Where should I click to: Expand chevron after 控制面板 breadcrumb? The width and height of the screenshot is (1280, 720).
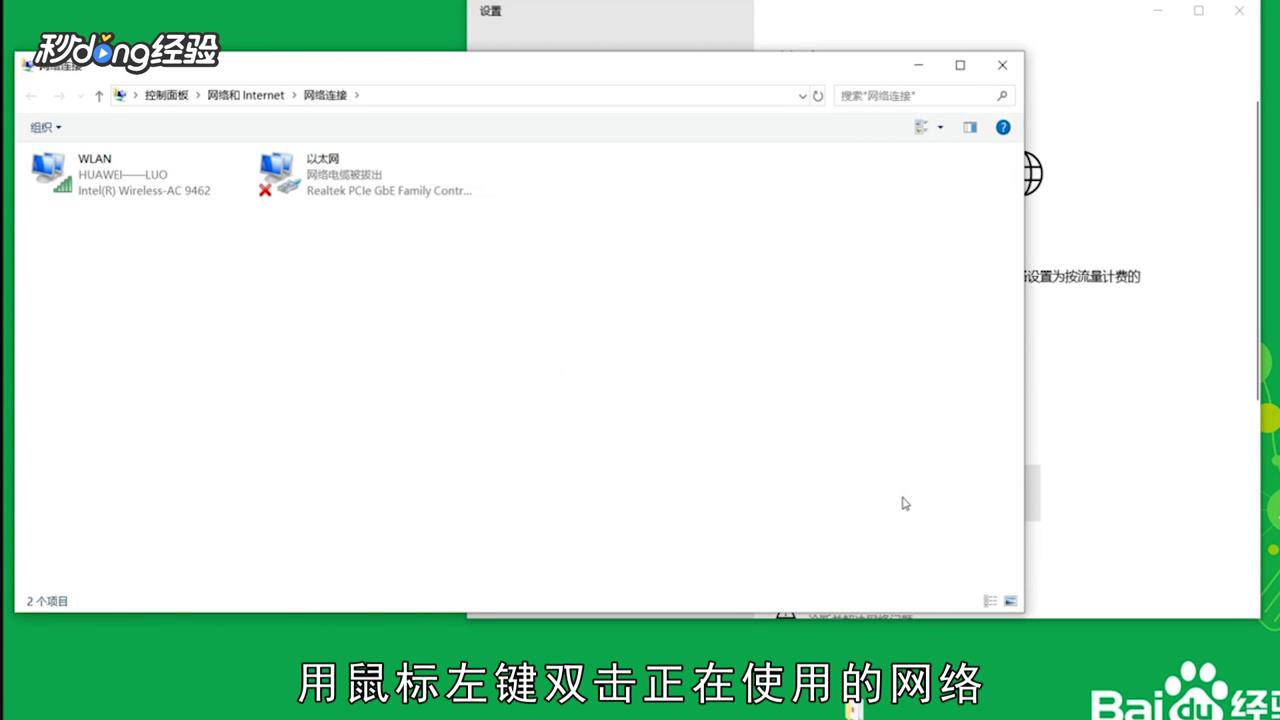tap(197, 96)
